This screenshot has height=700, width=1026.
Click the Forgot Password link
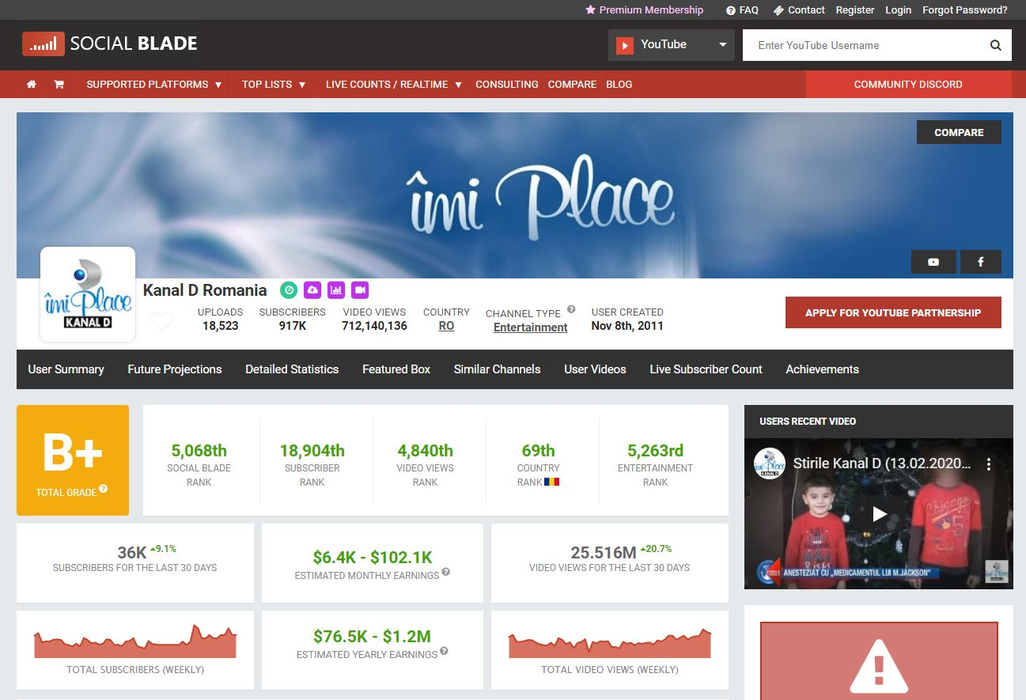(x=964, y=10)
